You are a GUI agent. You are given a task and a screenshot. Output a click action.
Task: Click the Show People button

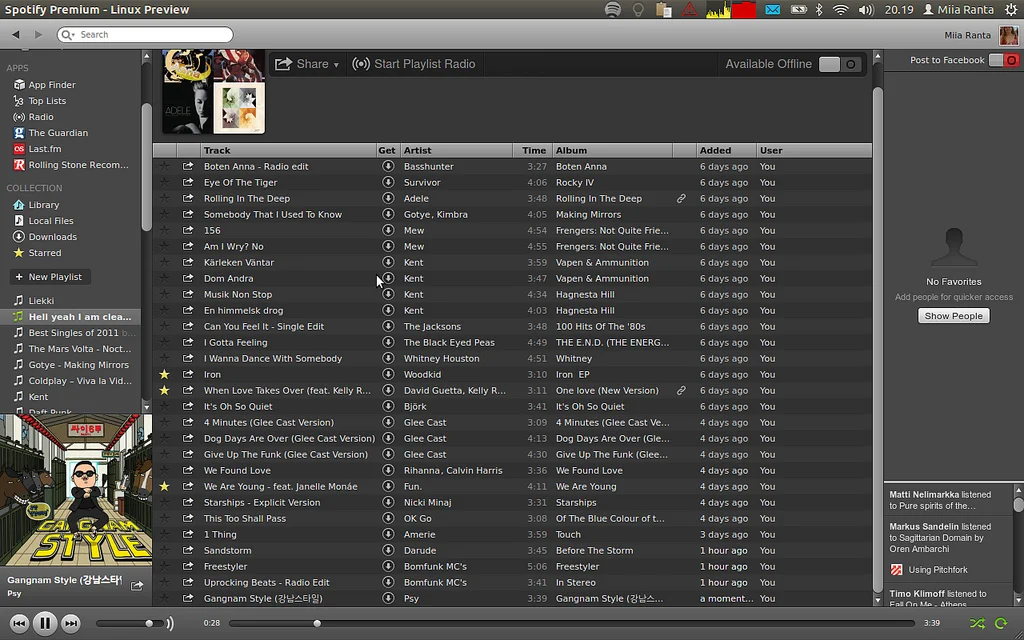[x=953, y=316]
